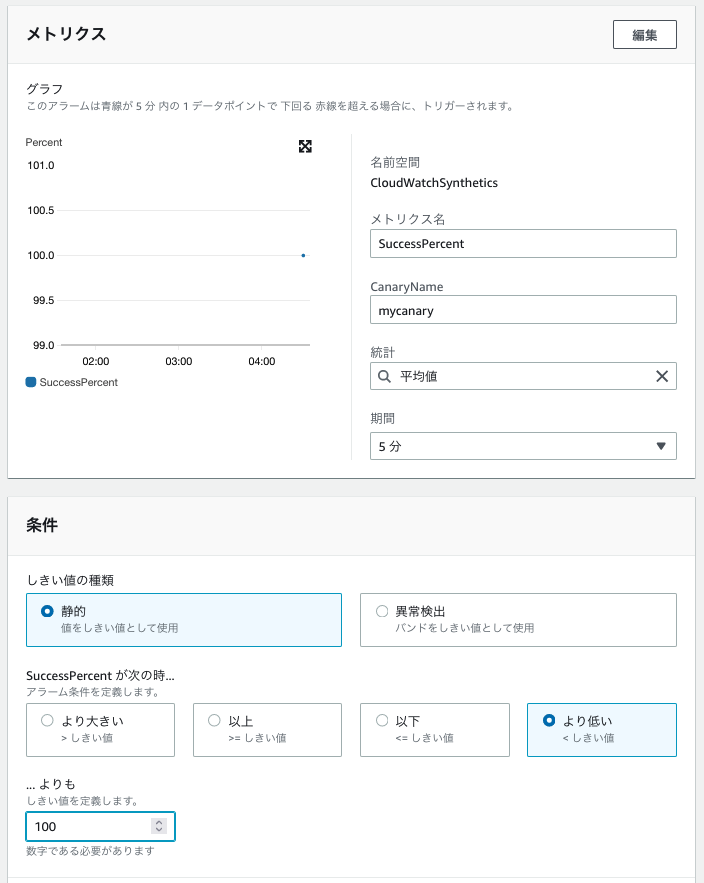Select the より大きい alarm condition
The height and width of the screenshot is (883, 704).
coord(47,720)
